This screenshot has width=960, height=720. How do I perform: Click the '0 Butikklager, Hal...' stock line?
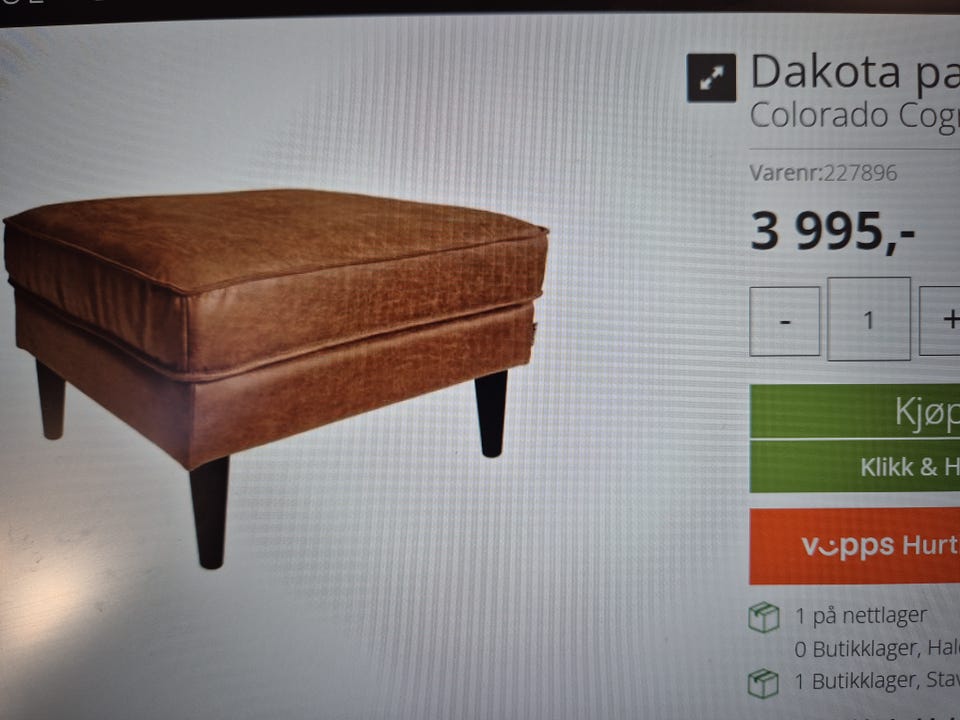[877, 648]
